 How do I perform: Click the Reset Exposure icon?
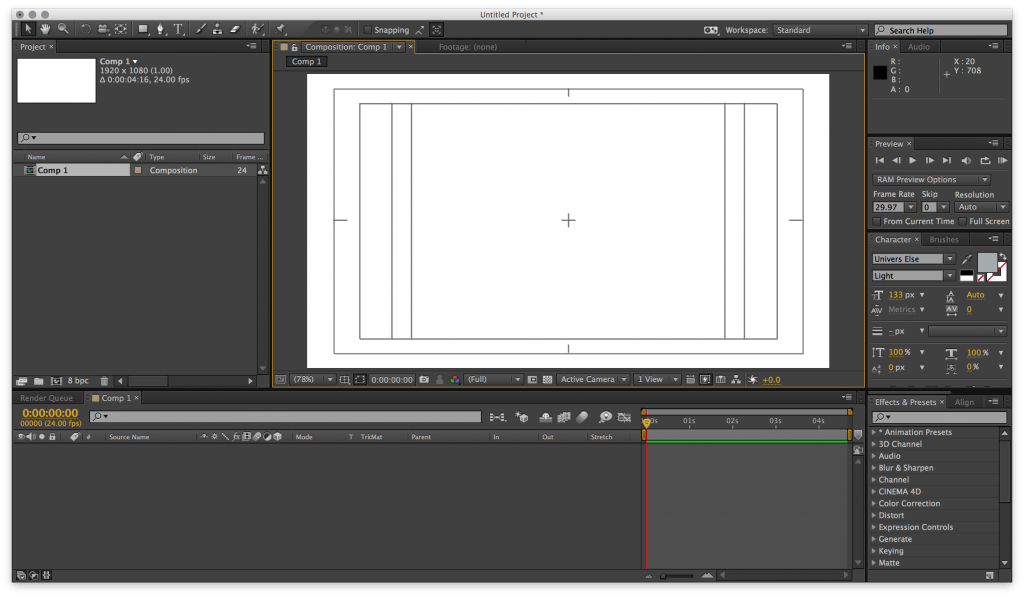click(752, 379)
